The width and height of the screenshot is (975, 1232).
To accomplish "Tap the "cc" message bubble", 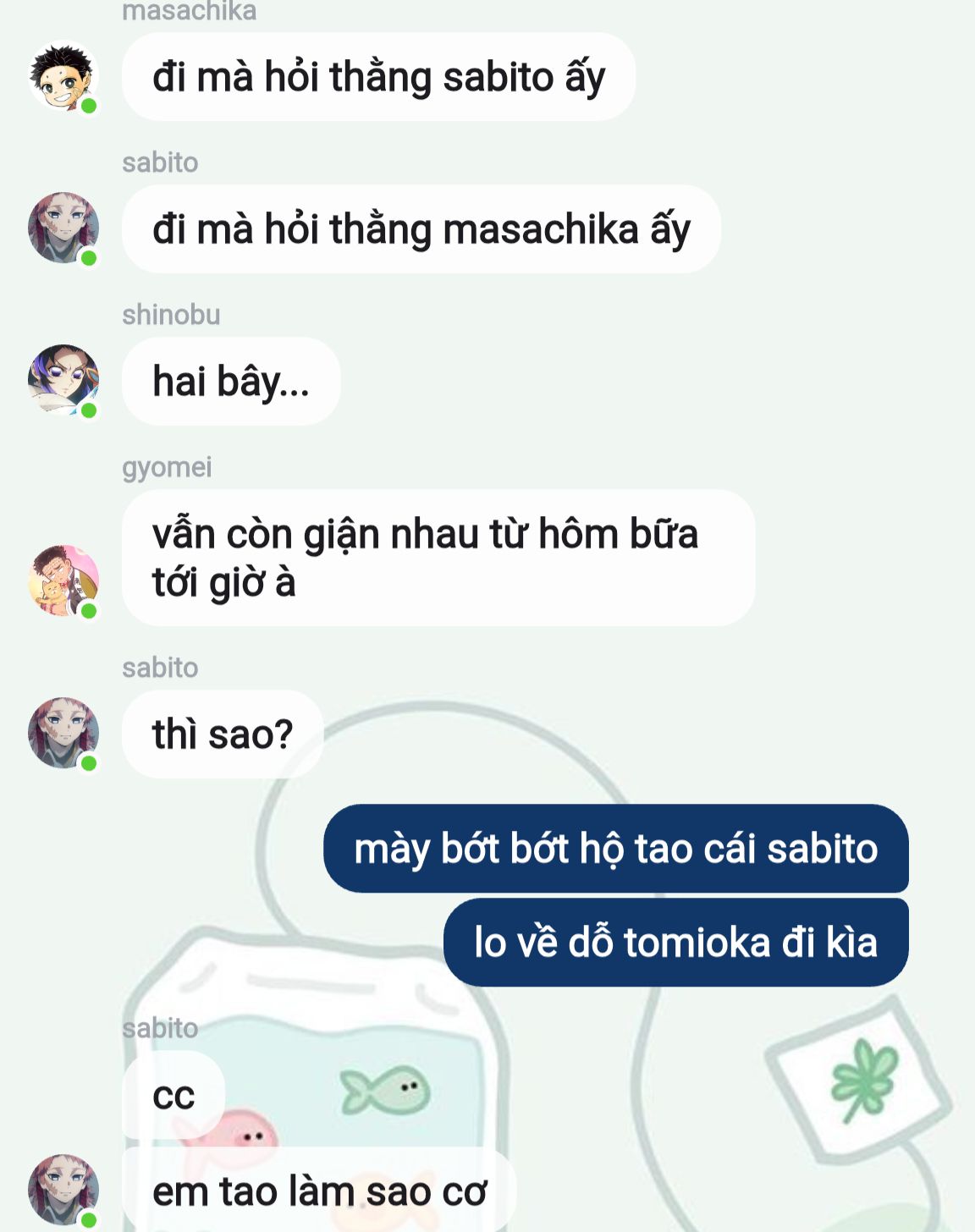I will (174, 1096).
